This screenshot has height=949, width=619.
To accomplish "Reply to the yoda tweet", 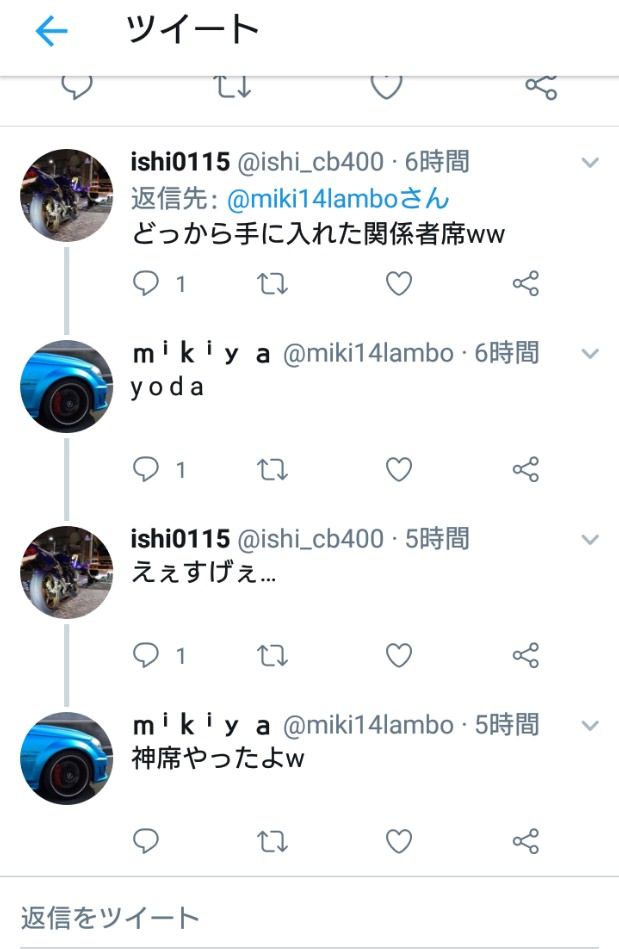I will click(146, 469).
